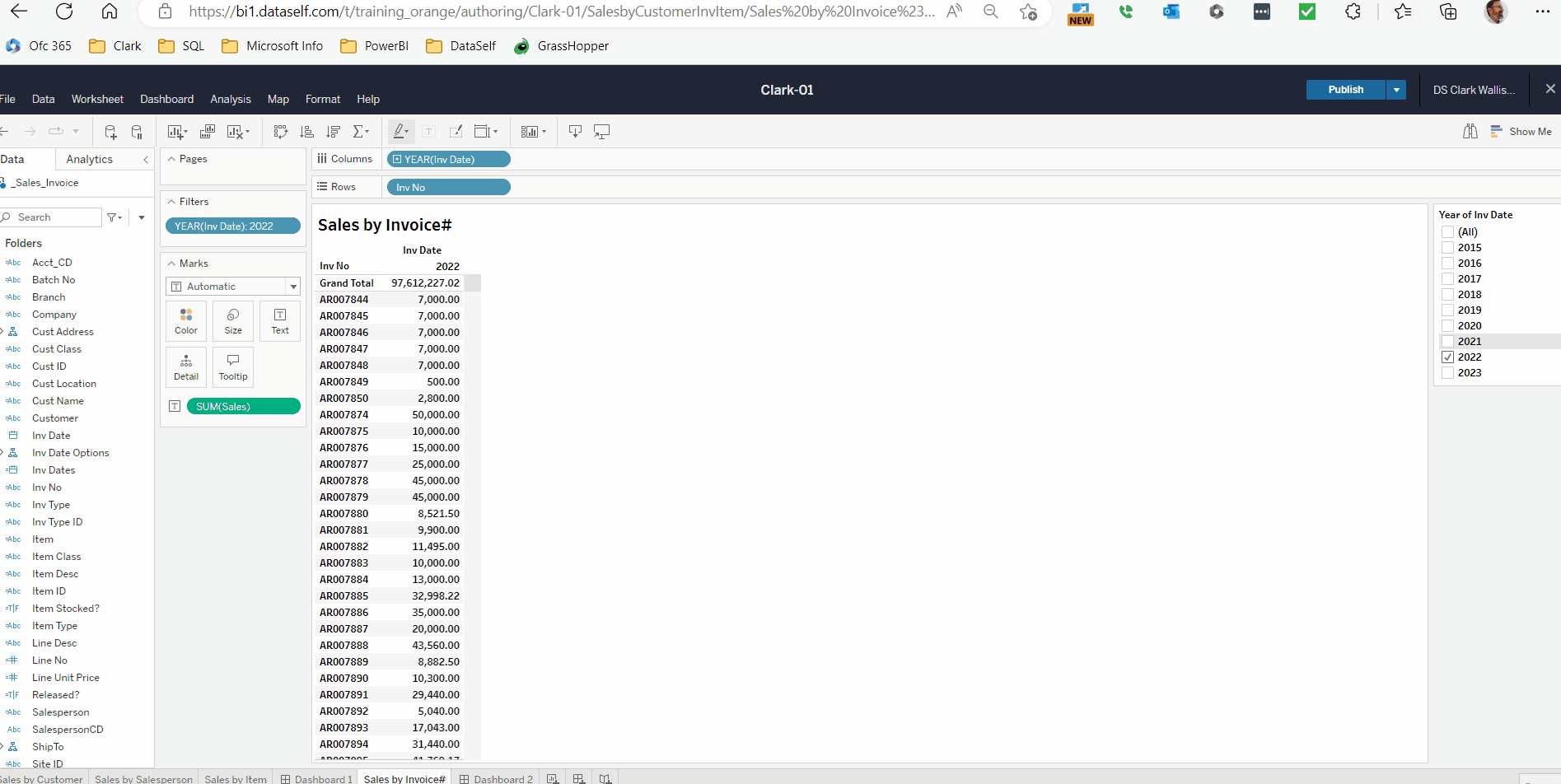Toggle the (All) years checkbox
The image size is (1561, 784).
coord(1447,232)
